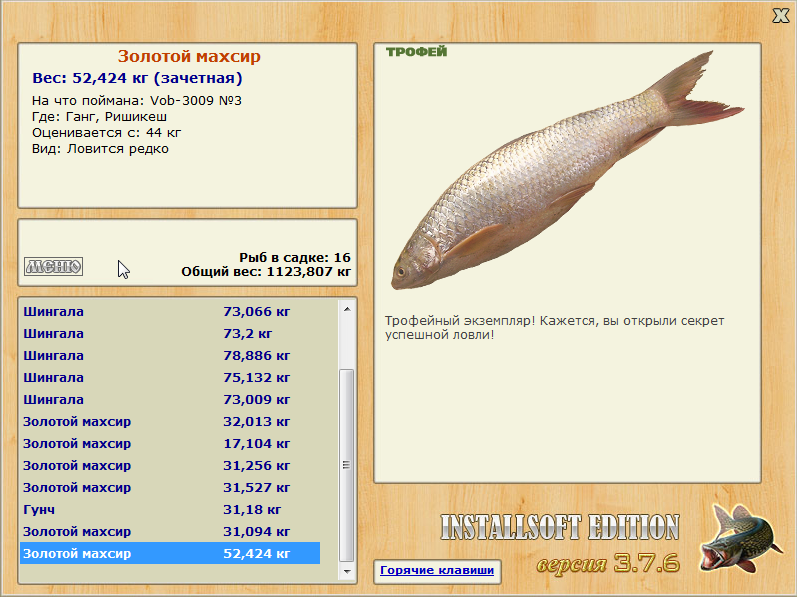Click the Оценивается с: 44 кг line
This screenshot has height=597, width=797.
click(106, 133)
